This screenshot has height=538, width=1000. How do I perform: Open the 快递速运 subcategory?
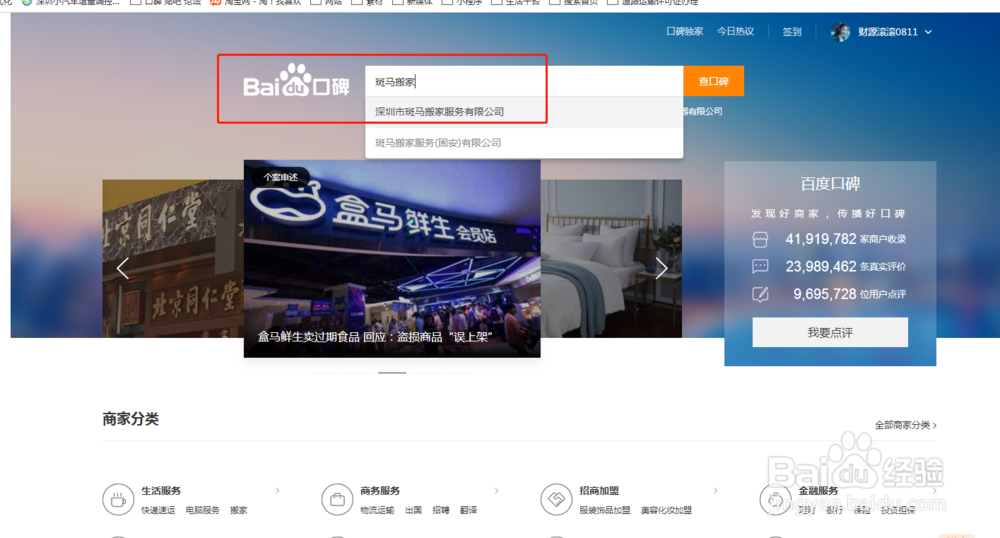(158, 510)
